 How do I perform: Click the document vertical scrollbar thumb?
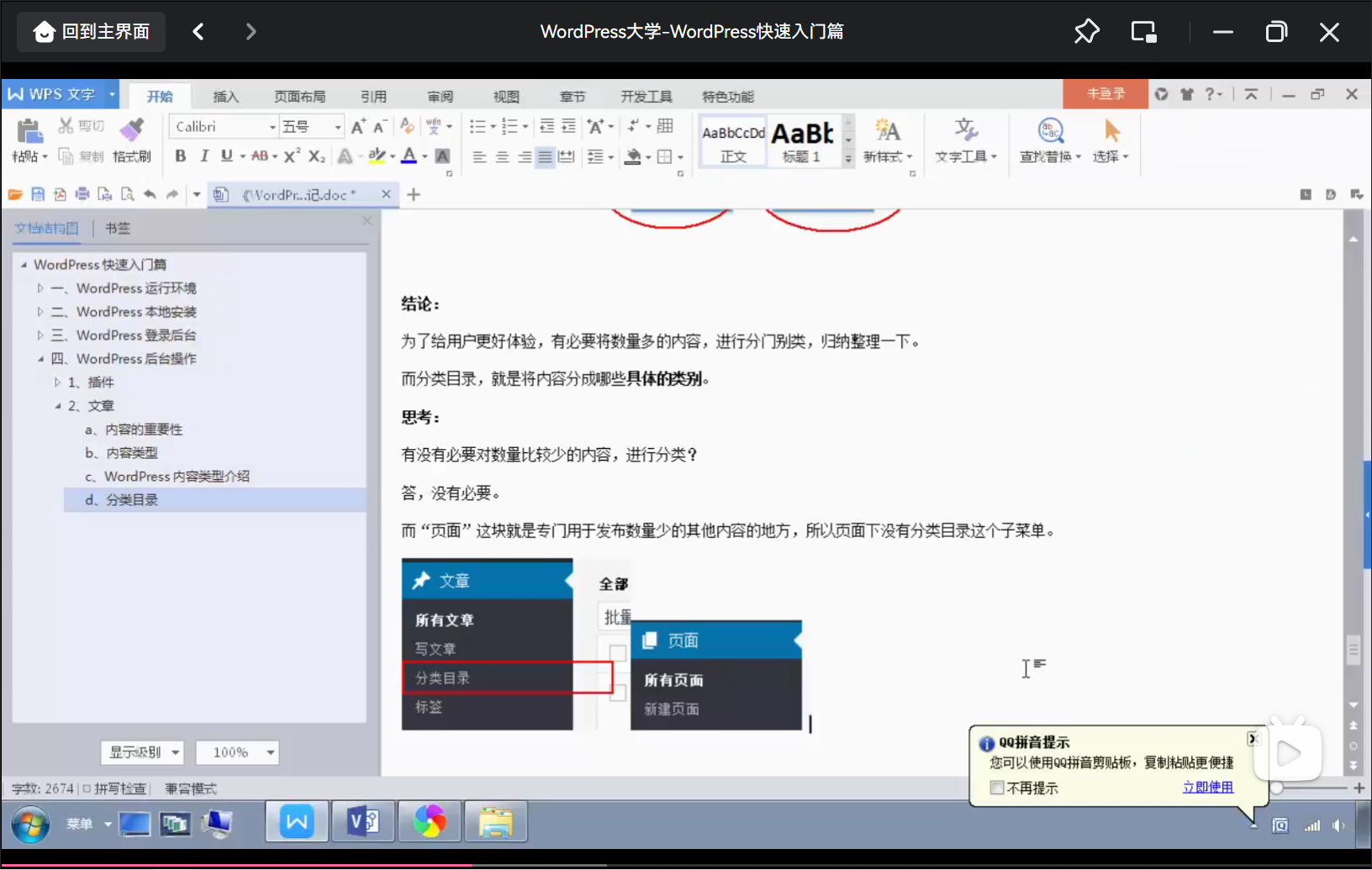click(x=1353, y=649)
